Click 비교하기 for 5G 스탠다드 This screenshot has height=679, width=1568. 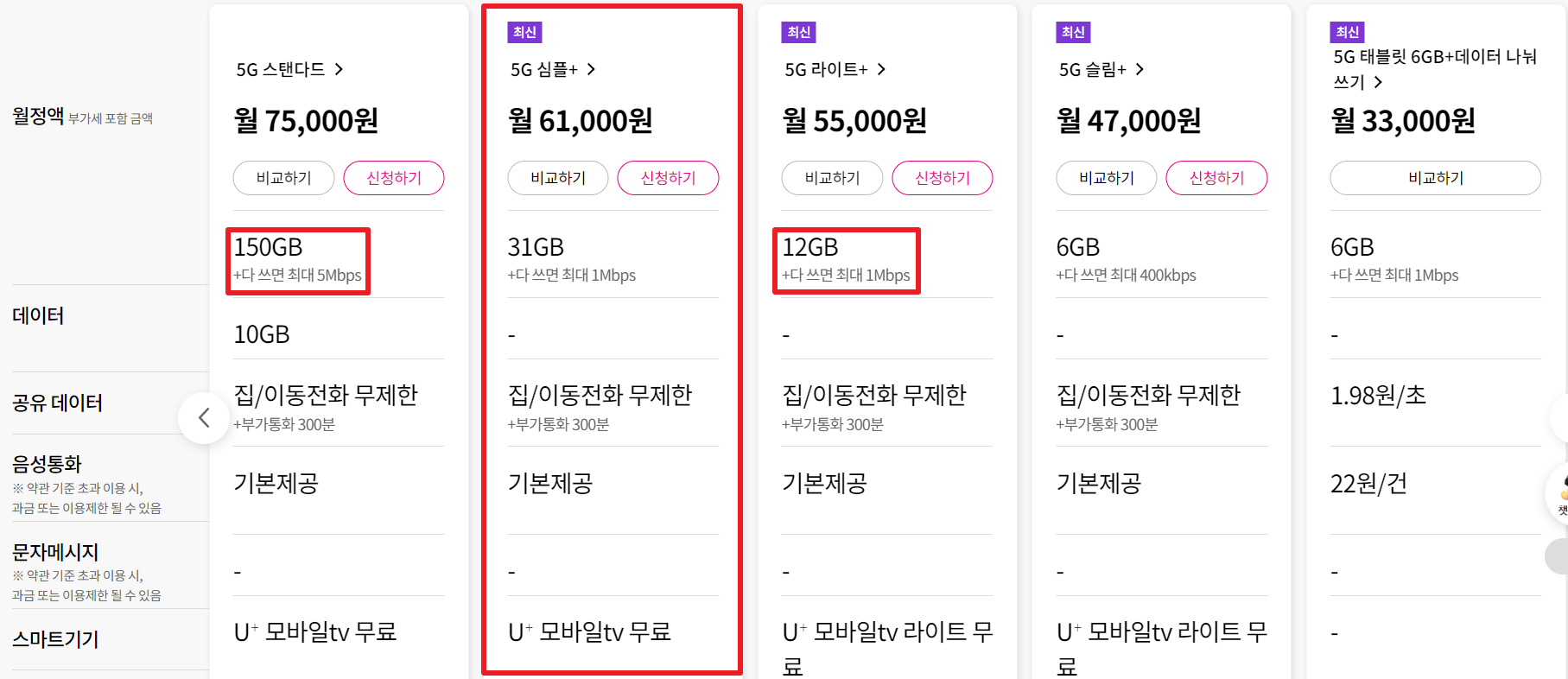[283, 177]
